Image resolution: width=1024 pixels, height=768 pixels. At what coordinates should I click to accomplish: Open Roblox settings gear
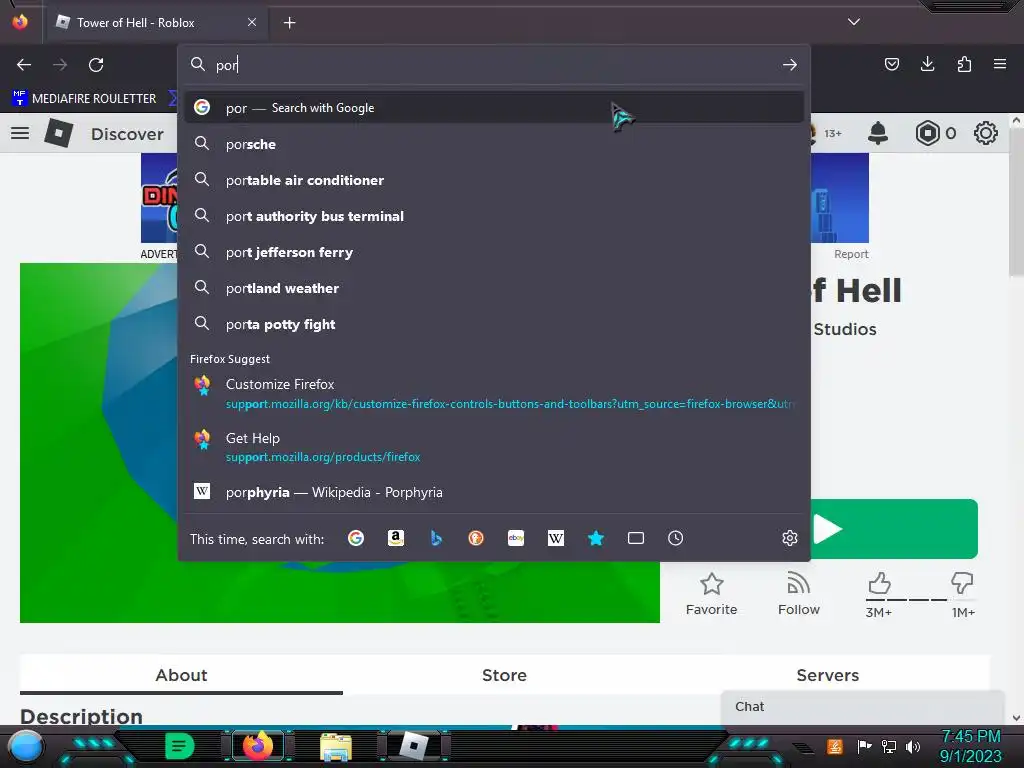pyautogui.click(x=985, y=133)
